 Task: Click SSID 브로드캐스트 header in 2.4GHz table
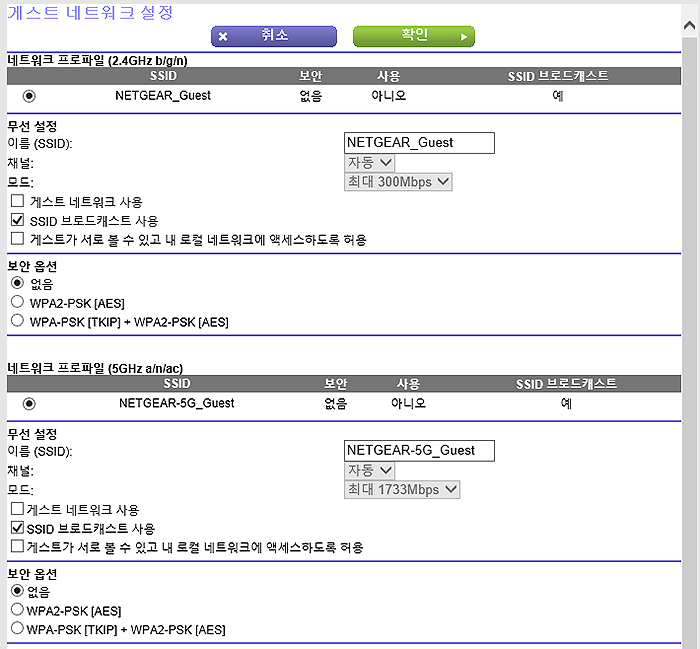click(x=558, y=76)
